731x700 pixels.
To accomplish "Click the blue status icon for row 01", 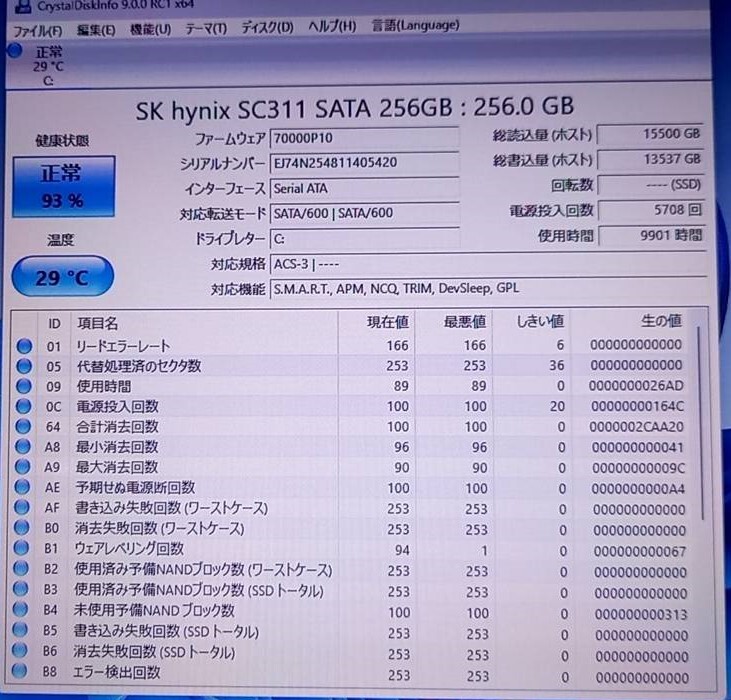I will click(x=24, y=346).
